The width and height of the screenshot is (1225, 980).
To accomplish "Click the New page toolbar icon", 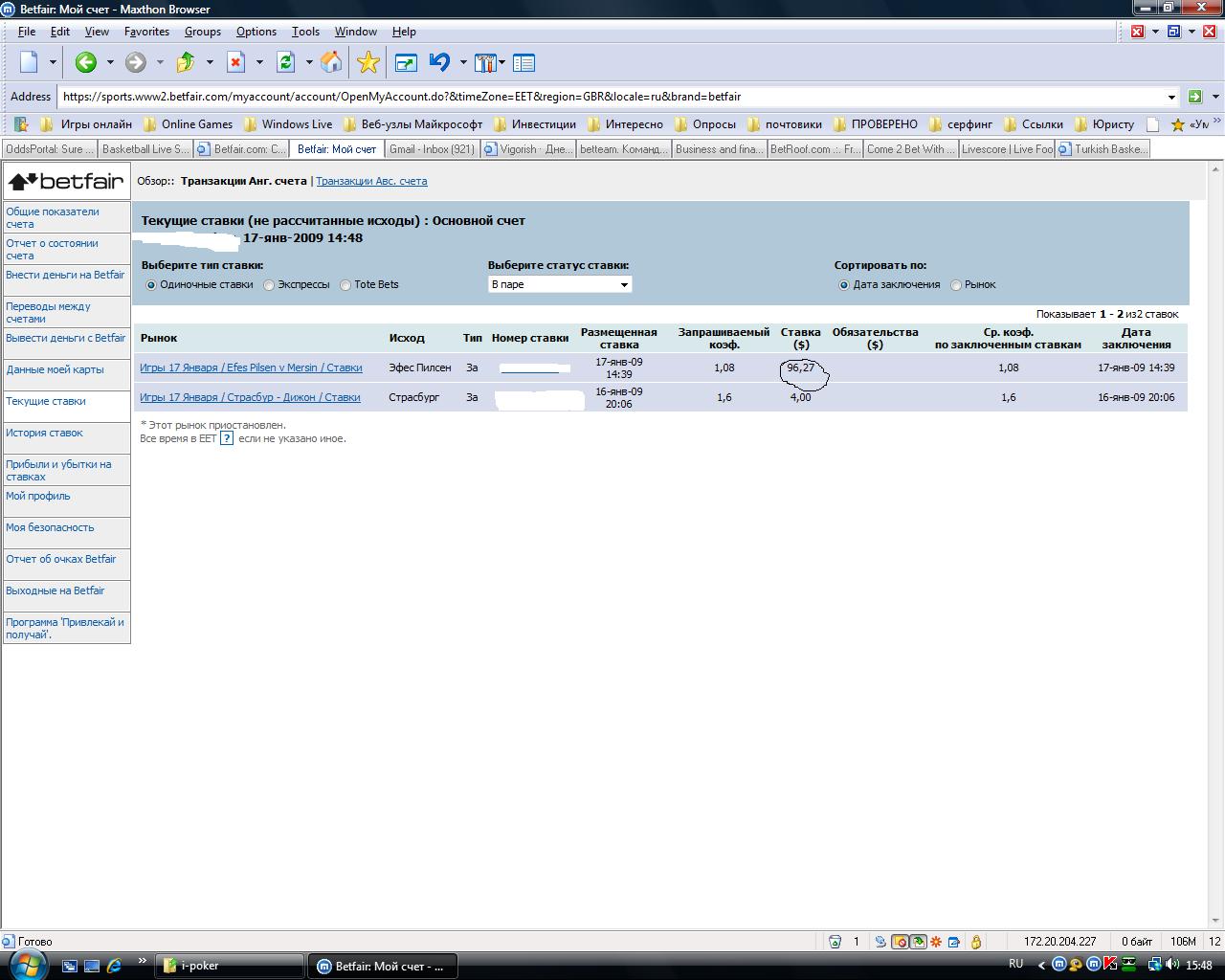I will click(30, 63).
